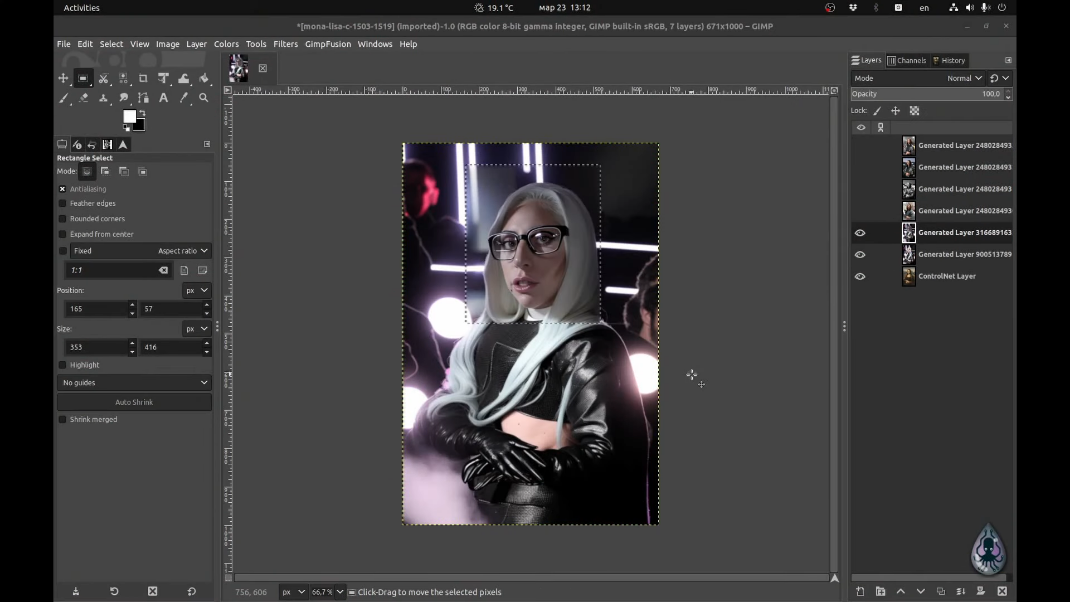The width and height of the screenshot is (1070, 602).
Task: Choose the Text tool
Action: [x=163, y=98]
